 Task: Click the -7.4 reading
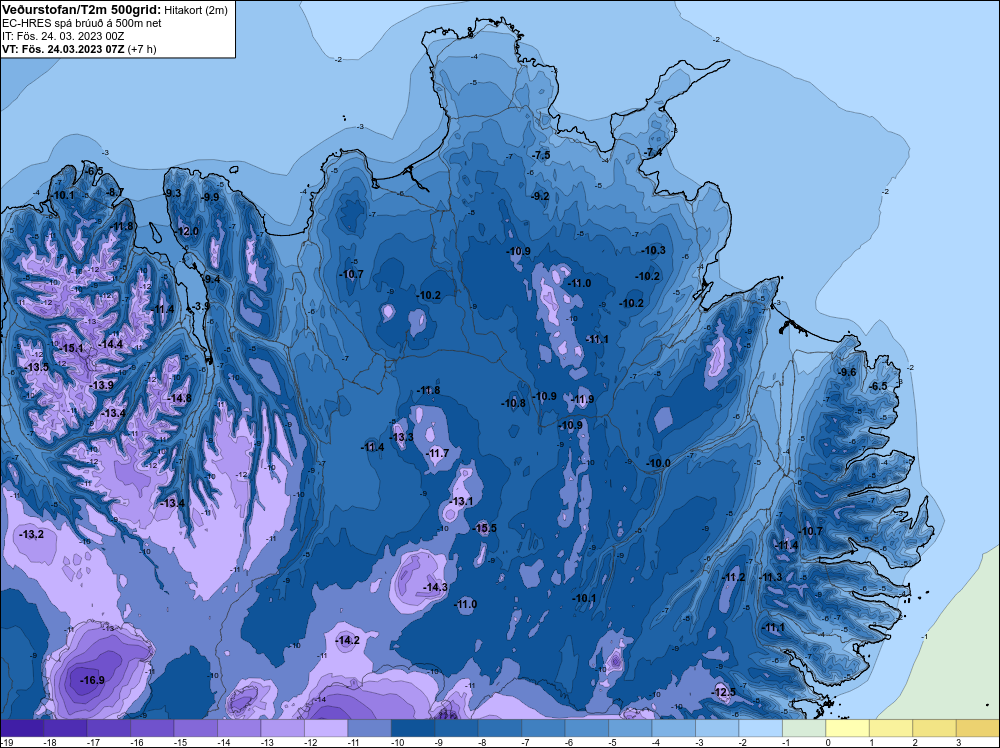[x=653, y=152]
